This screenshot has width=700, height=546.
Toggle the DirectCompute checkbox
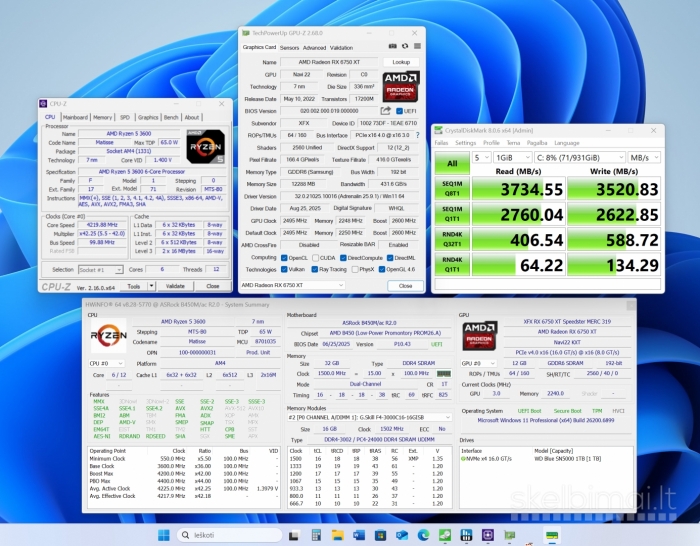tap(343, 258)
